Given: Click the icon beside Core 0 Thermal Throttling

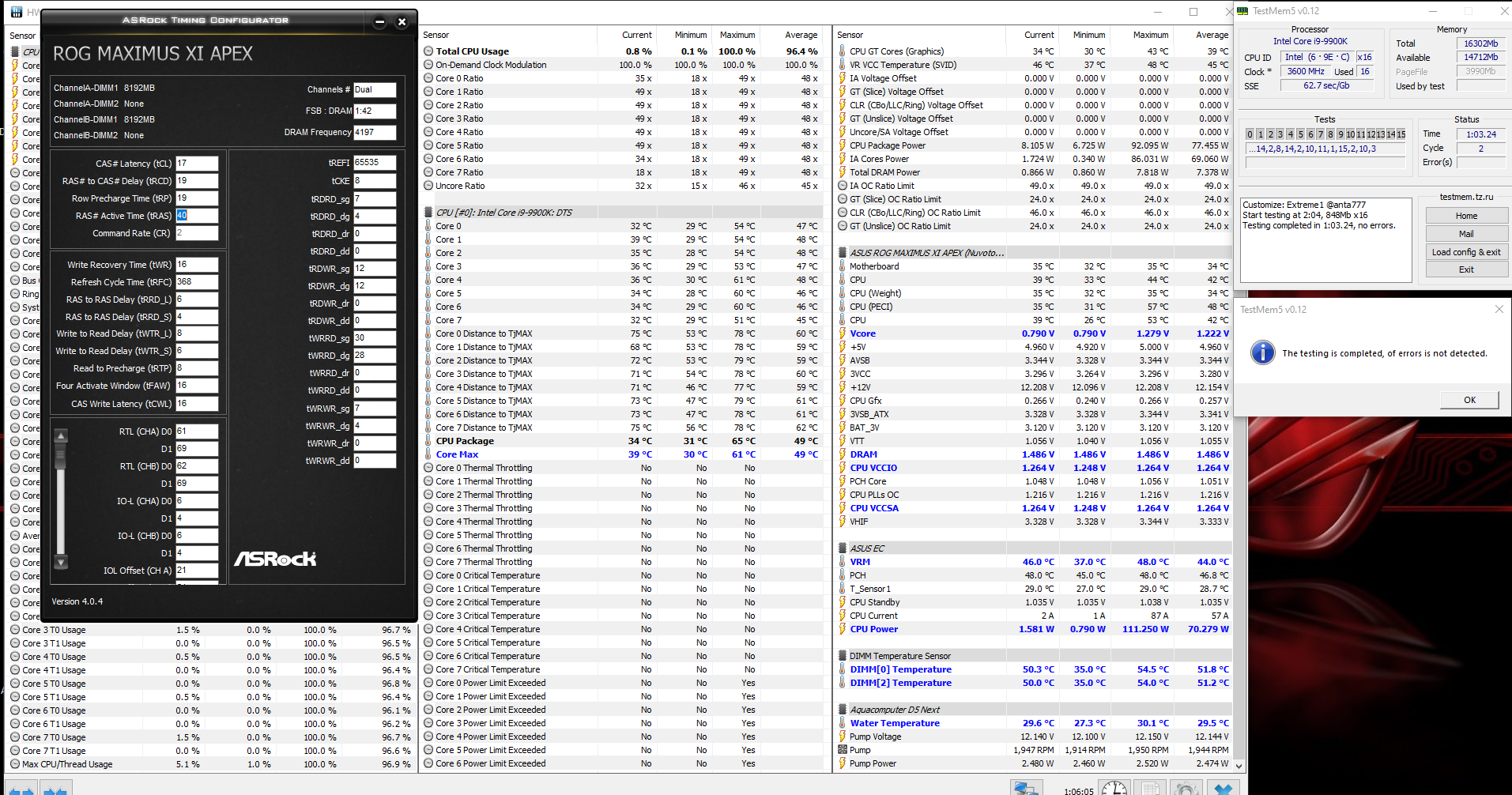Looking at the screenshot, I should (428, 468).
